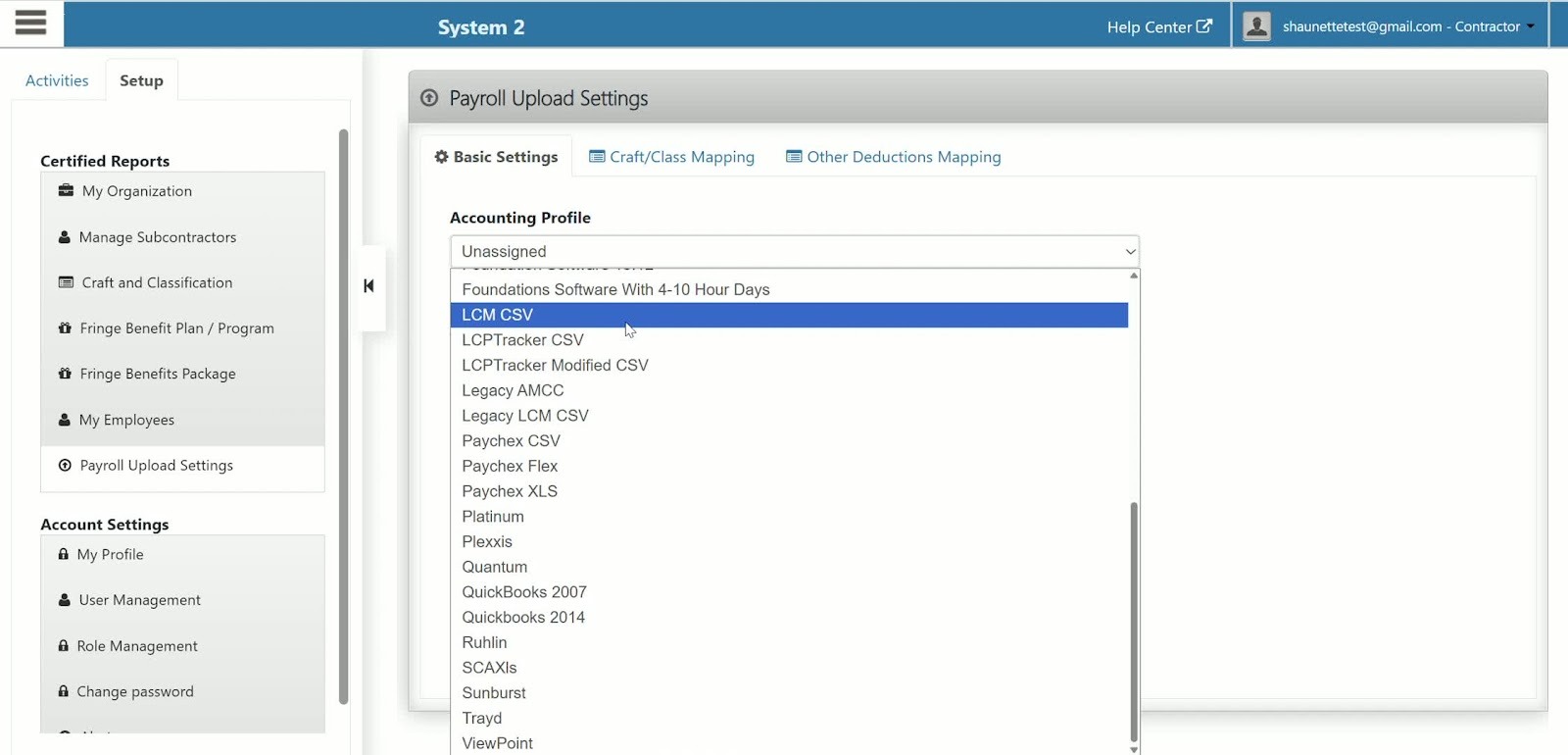Screen dimensions: 1568x755
Task: Choose the QuickBooks 2007 option
Action: point(789,592)
